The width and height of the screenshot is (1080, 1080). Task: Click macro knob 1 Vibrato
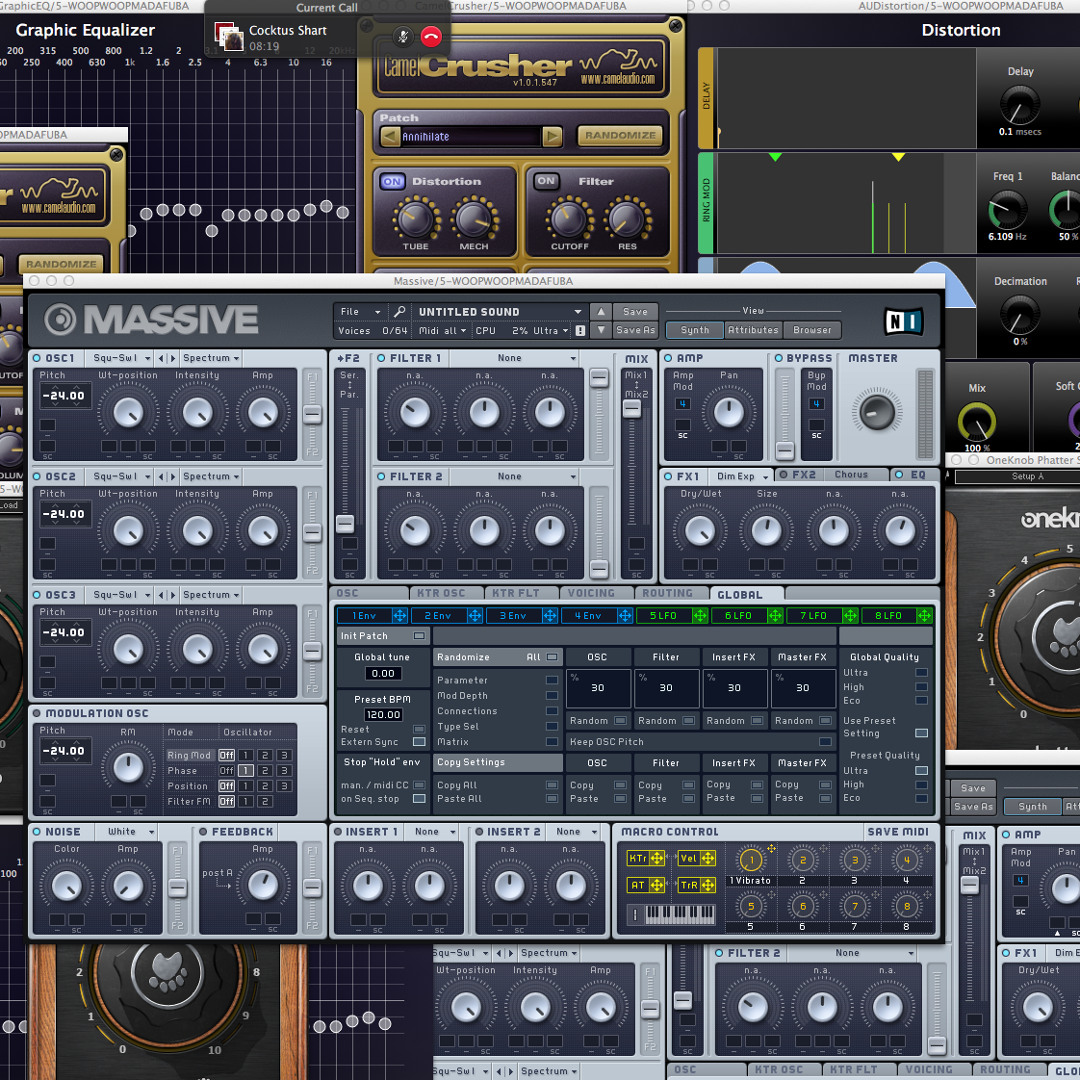point(751,860)
